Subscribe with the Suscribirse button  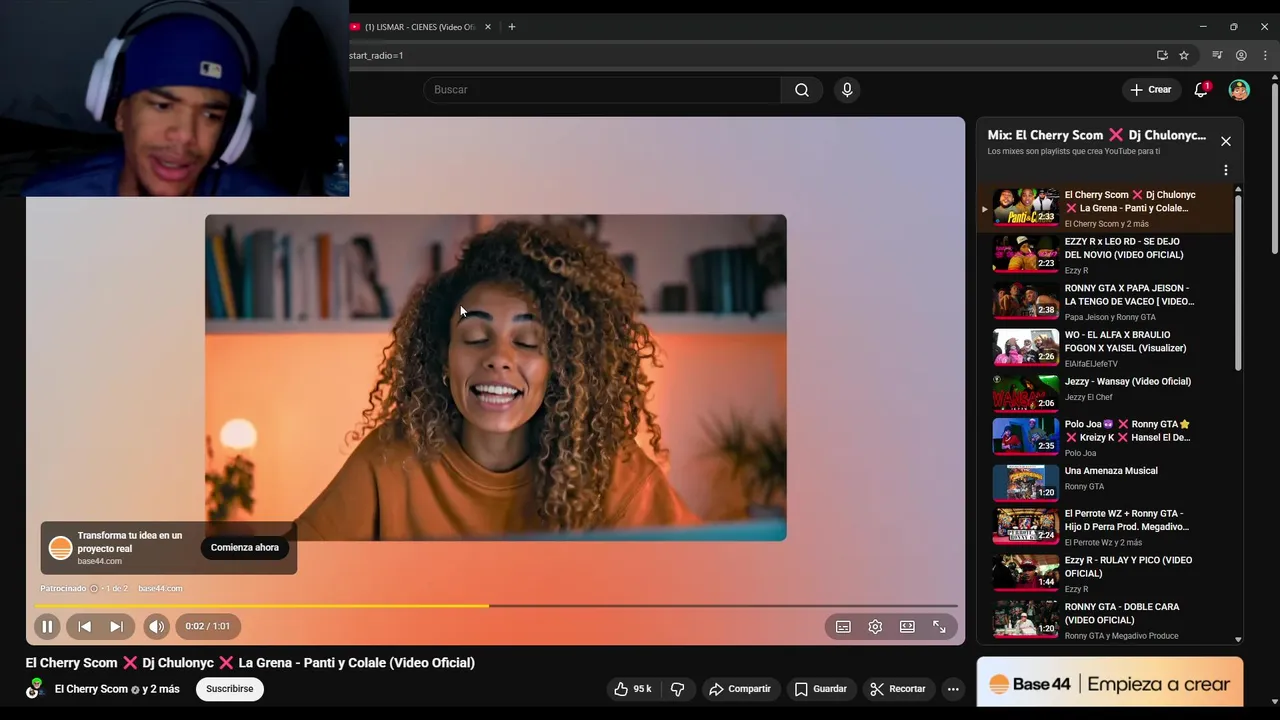click(x=230, y=689)
